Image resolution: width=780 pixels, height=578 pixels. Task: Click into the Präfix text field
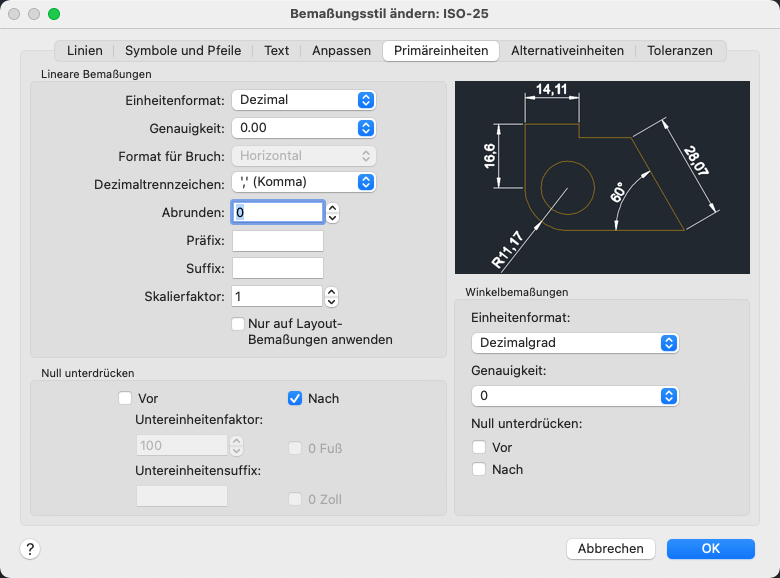[x=278, y=241]
